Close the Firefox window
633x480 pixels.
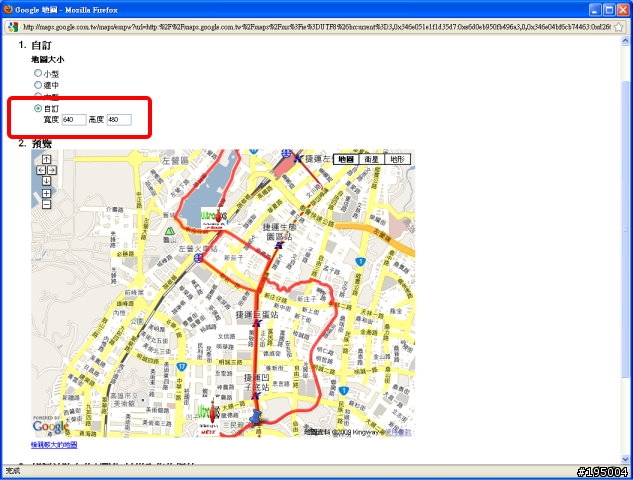623,10
